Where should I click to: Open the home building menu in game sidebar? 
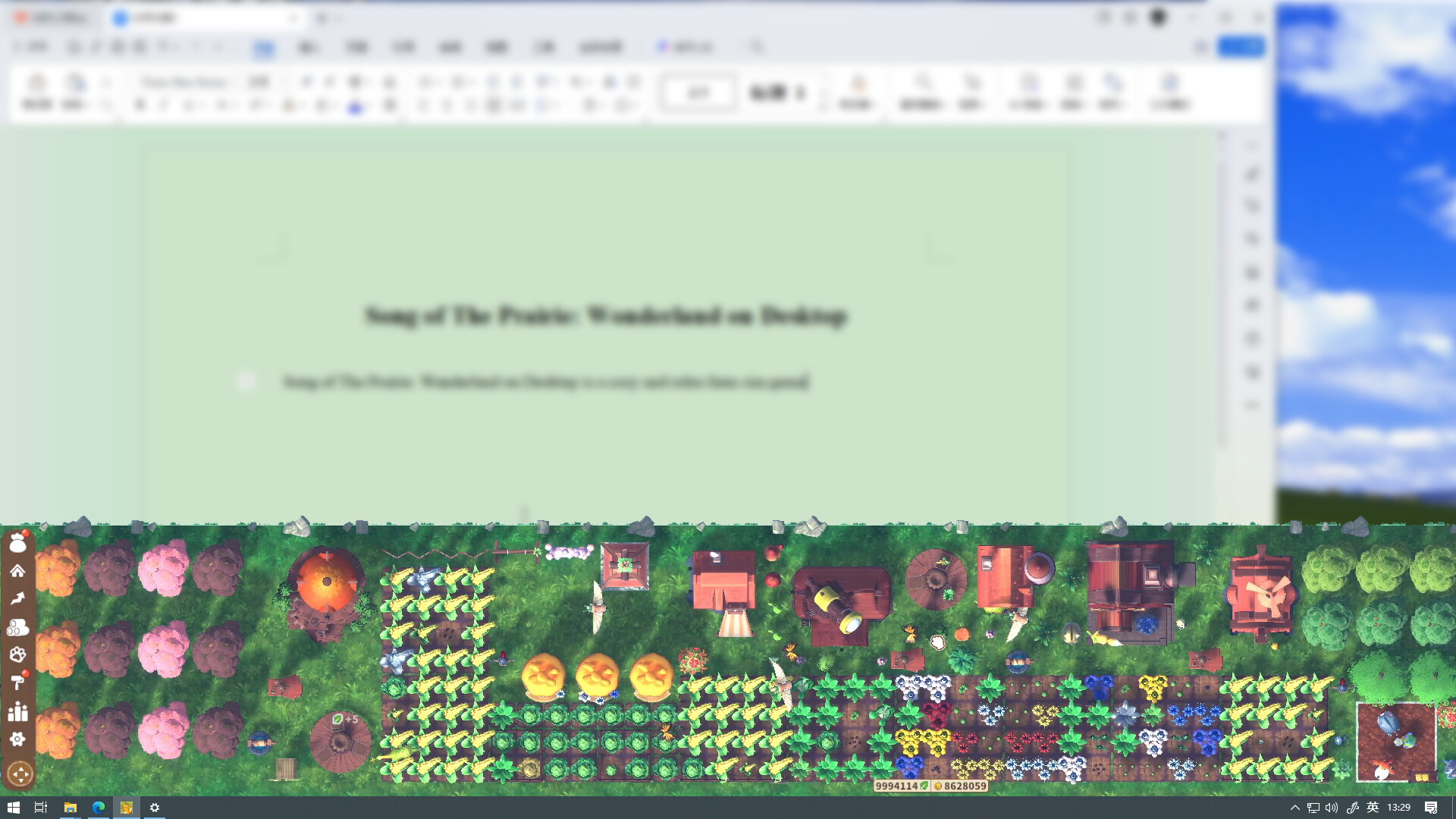pos(19,570)
